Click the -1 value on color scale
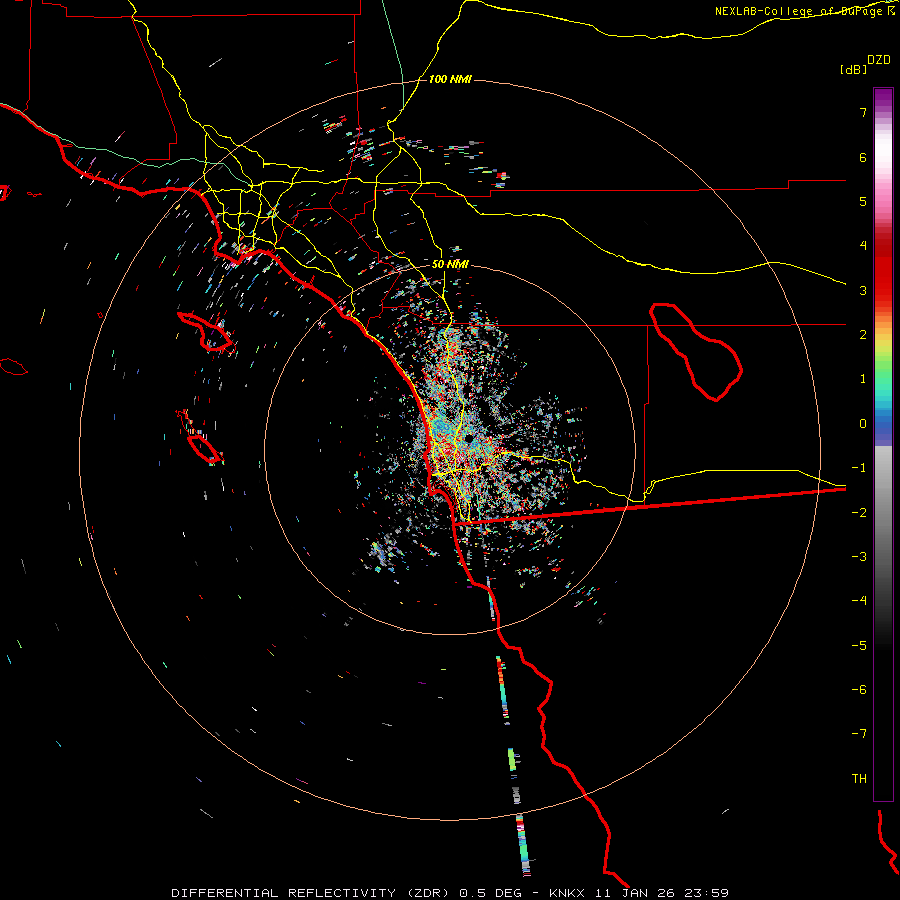Viewport: 900px width, 900px height. 859,468
